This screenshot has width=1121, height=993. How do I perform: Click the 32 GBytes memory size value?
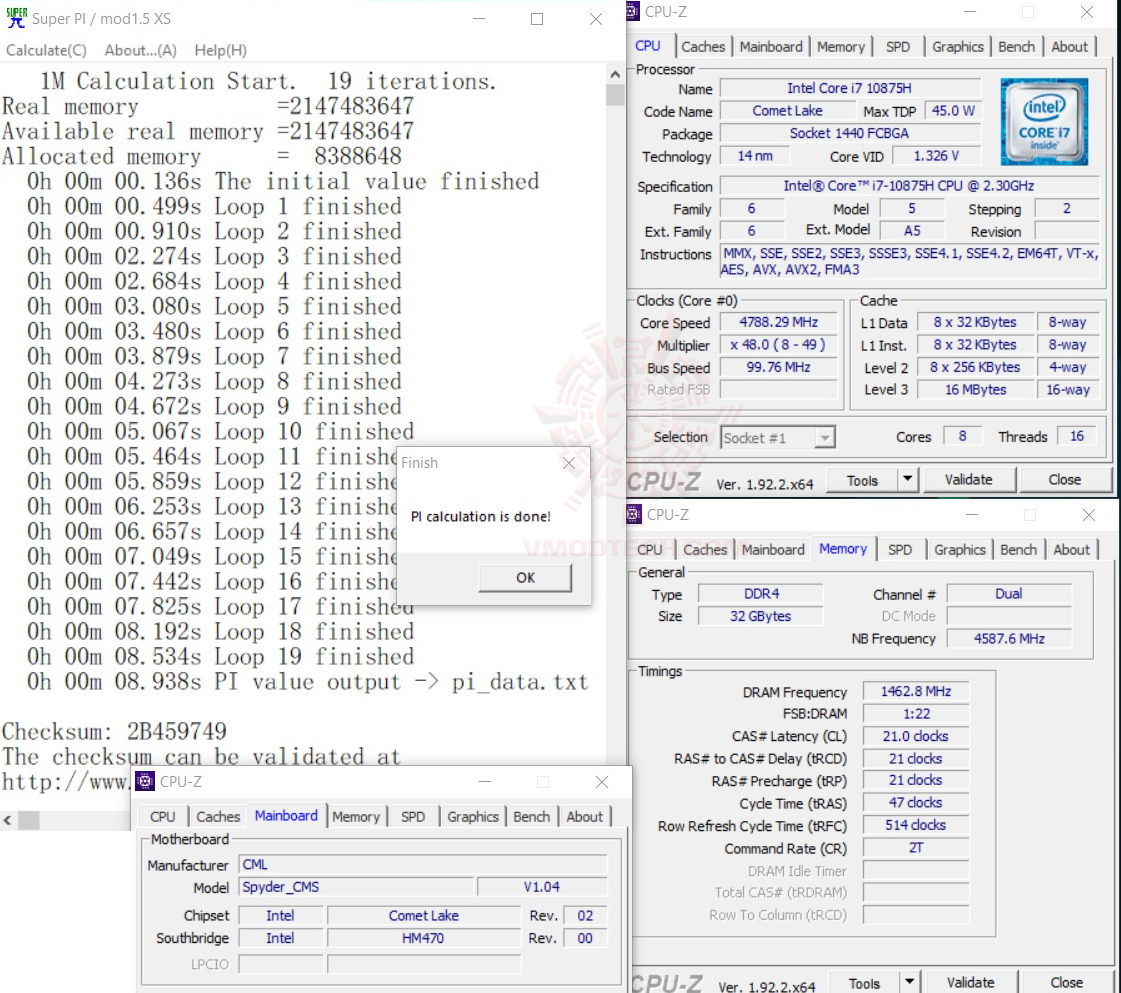click(760, 616)
